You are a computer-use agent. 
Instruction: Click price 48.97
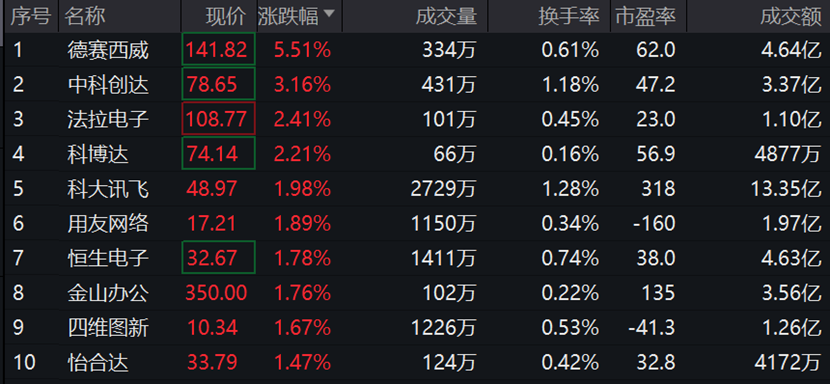coord(212,189)
